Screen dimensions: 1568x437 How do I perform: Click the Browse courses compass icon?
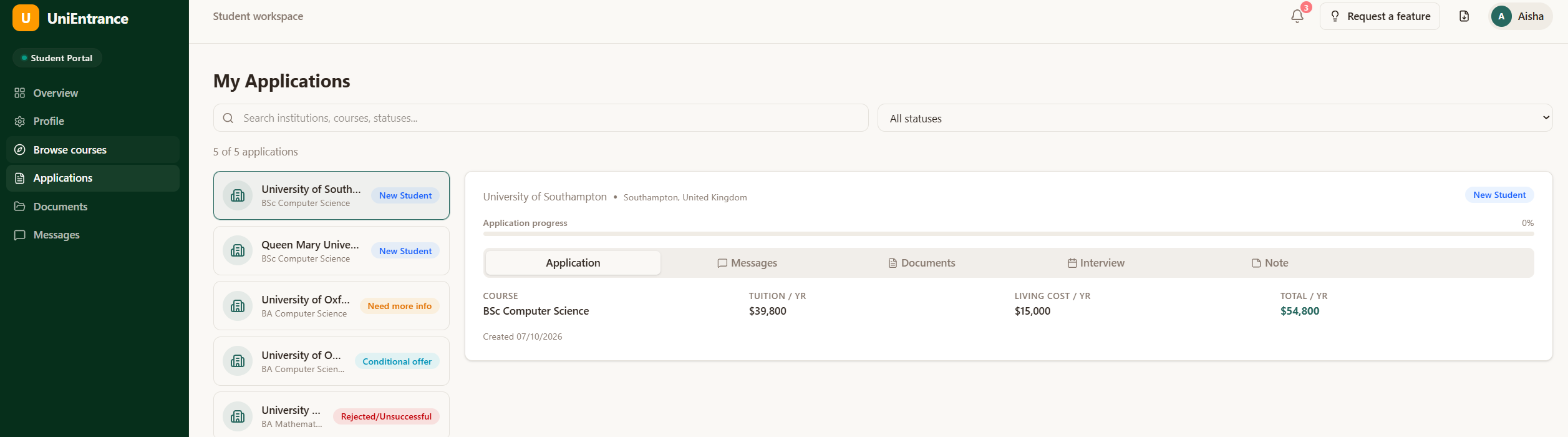click(20, 150)
